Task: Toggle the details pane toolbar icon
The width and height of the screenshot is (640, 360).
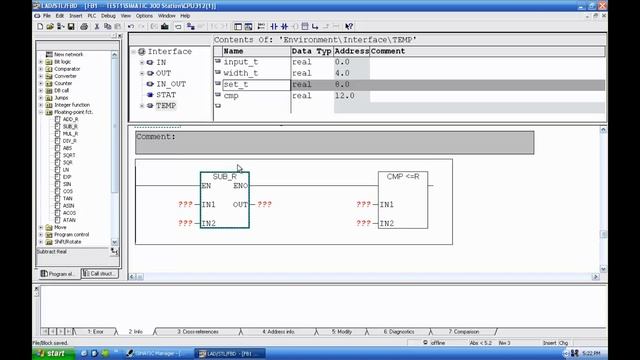Action: pyautogui.click(x=248, y=27)
